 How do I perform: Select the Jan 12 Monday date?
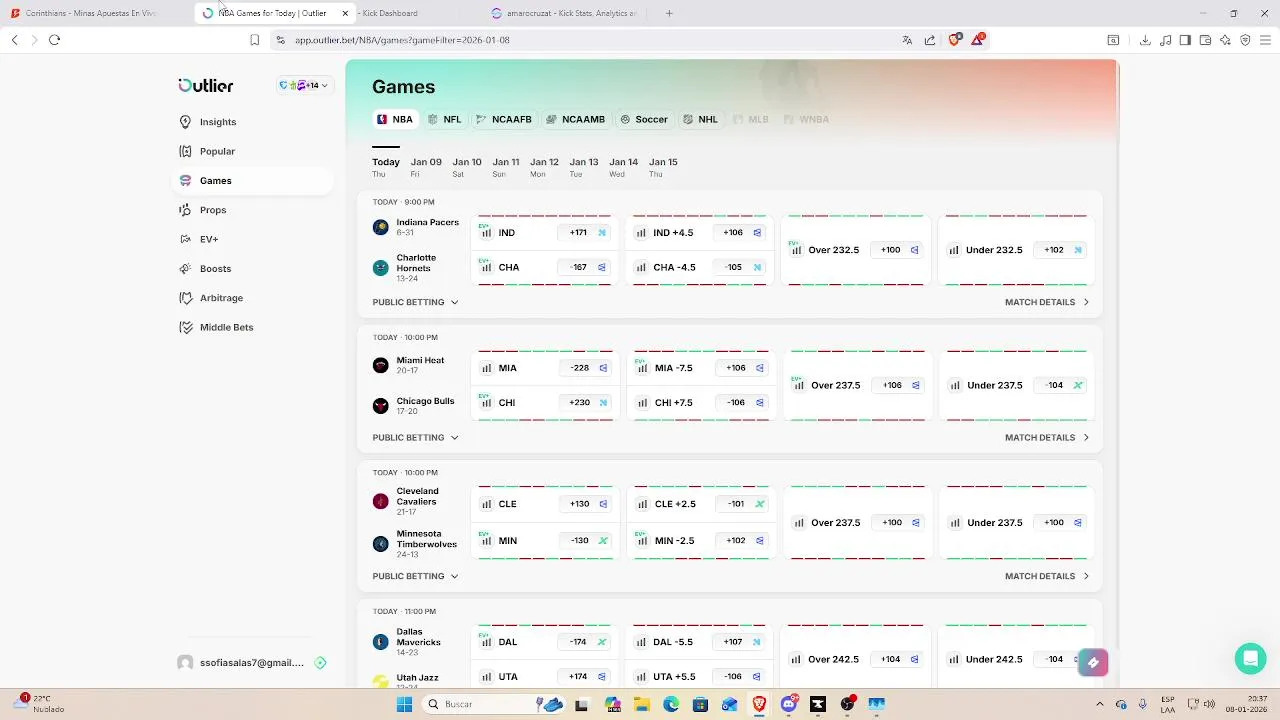click(x=544, y=167)
